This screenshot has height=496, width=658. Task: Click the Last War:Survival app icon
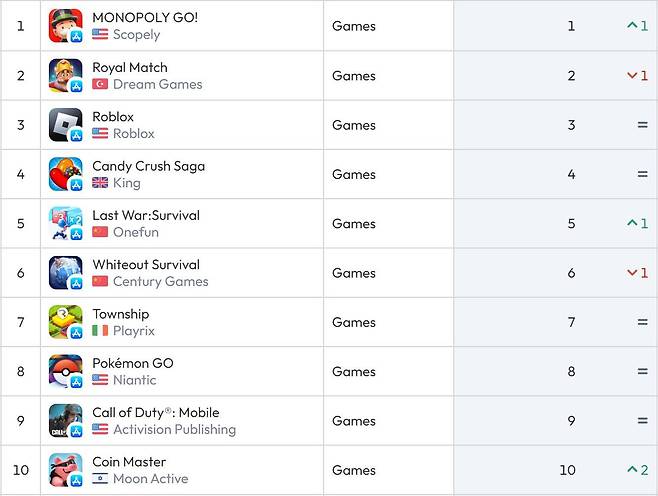click(65, 224)
